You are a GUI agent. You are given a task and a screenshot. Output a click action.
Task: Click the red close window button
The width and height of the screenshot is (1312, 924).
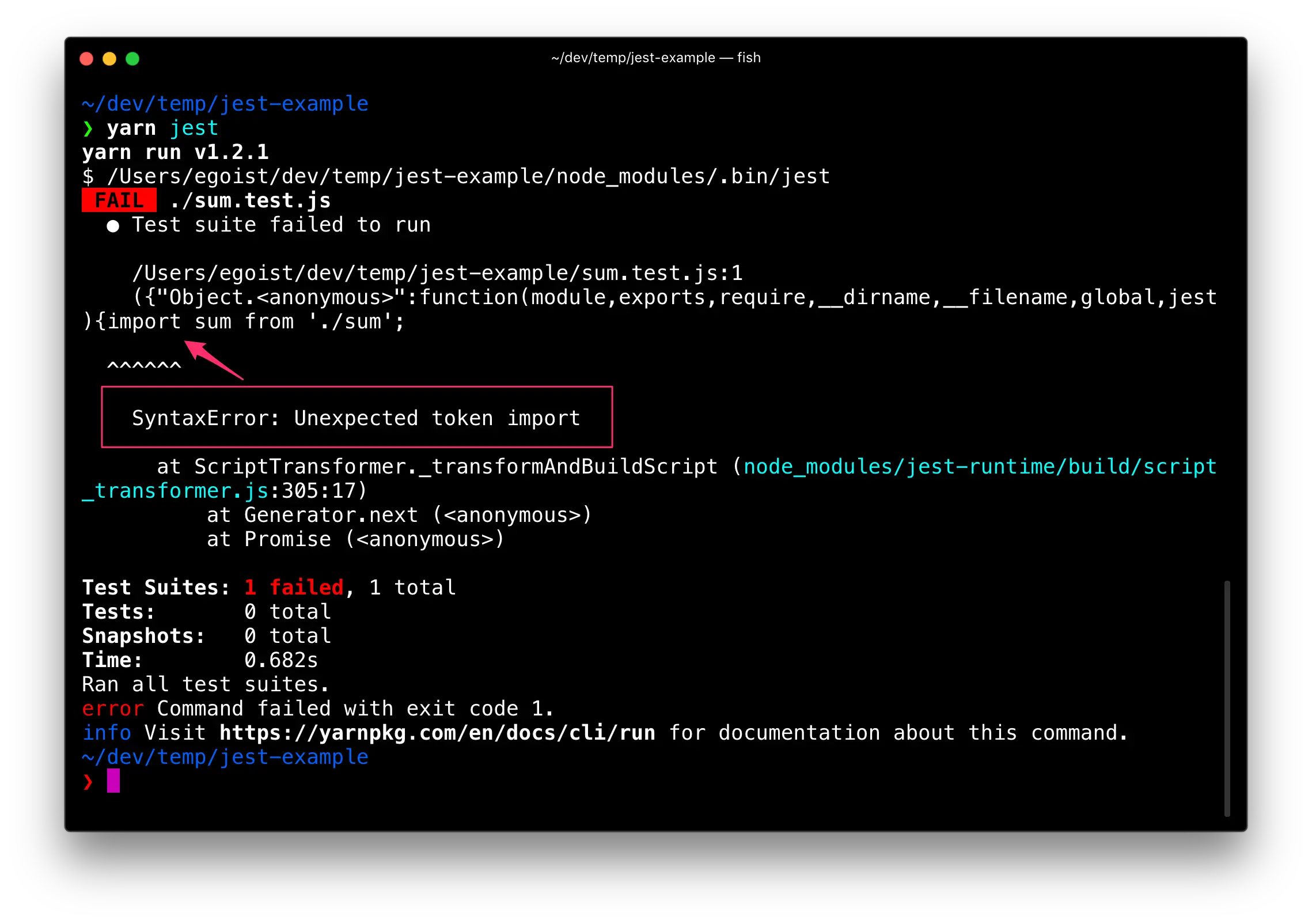tap(86, 59)
